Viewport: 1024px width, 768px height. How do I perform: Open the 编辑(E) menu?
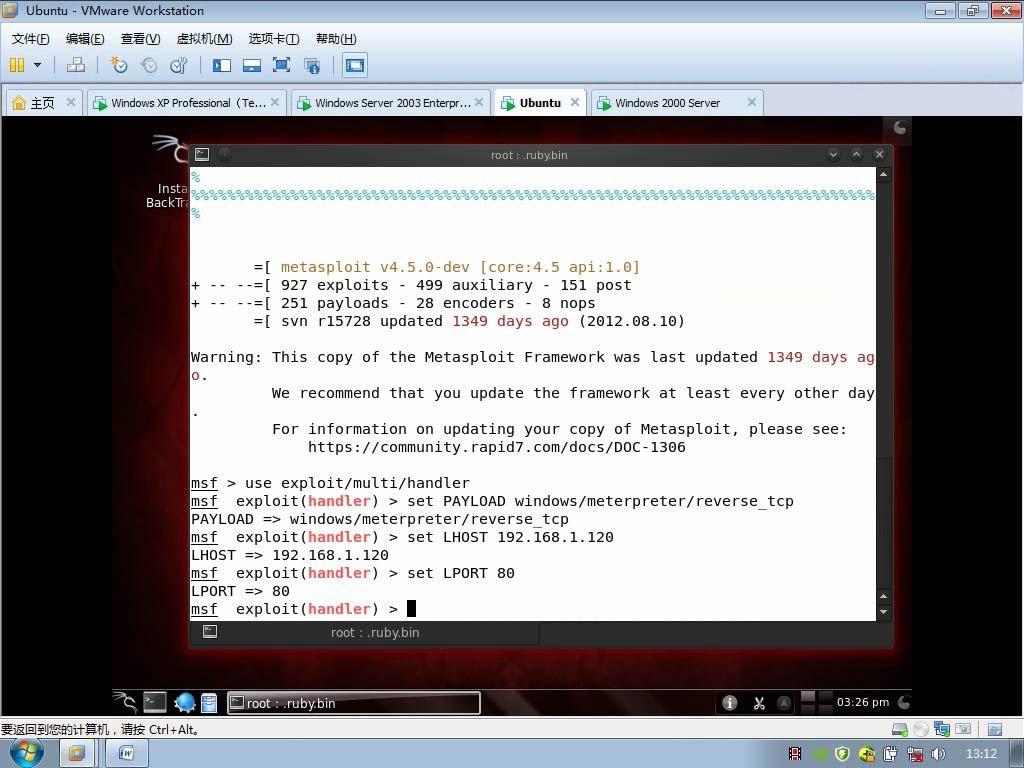click(85, 39)
